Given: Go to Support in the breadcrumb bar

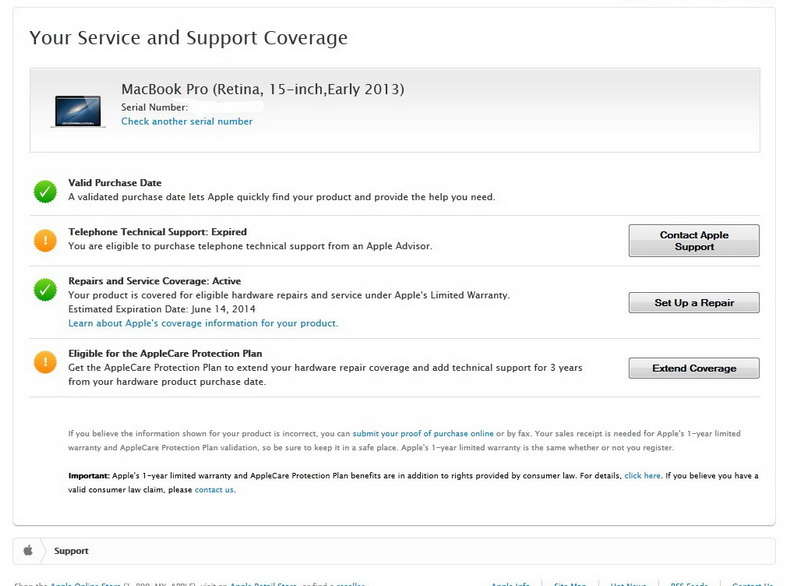Looking at the screenshot, I should (x=71, y=551).
